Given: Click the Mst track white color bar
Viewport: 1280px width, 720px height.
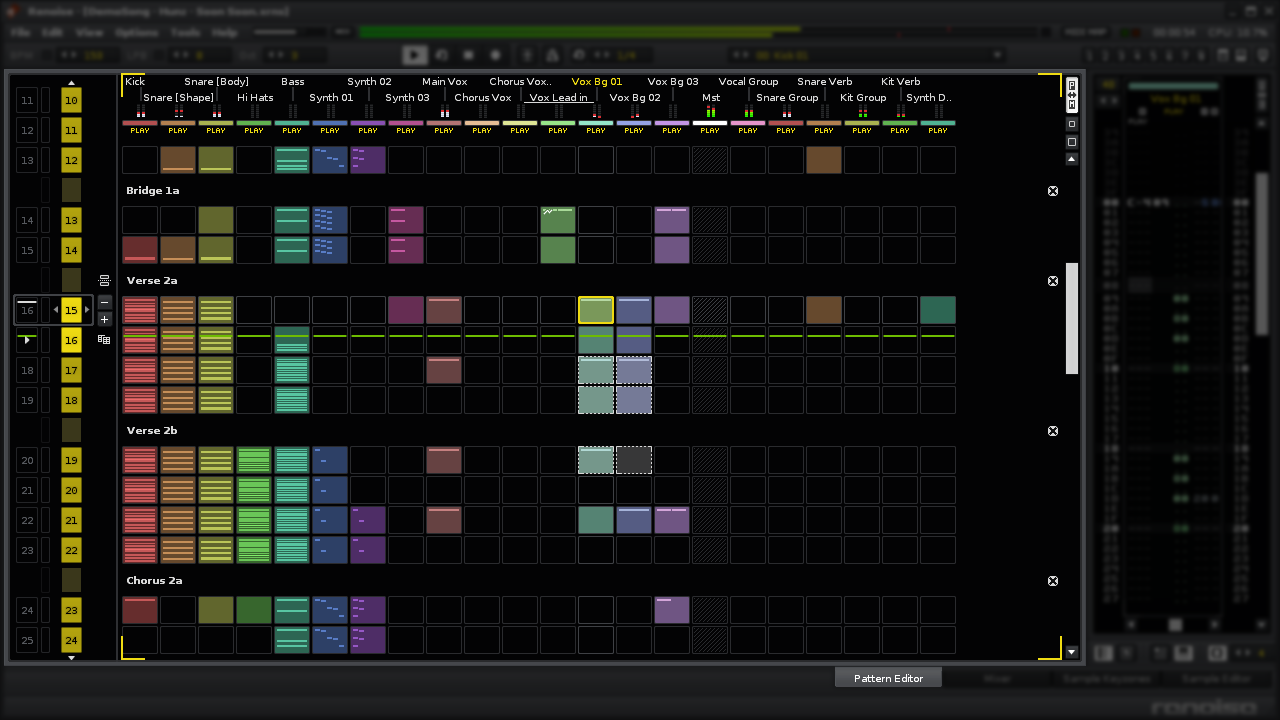Looking at the screenshot, I should pyautogui.click(x=710, y=123).
